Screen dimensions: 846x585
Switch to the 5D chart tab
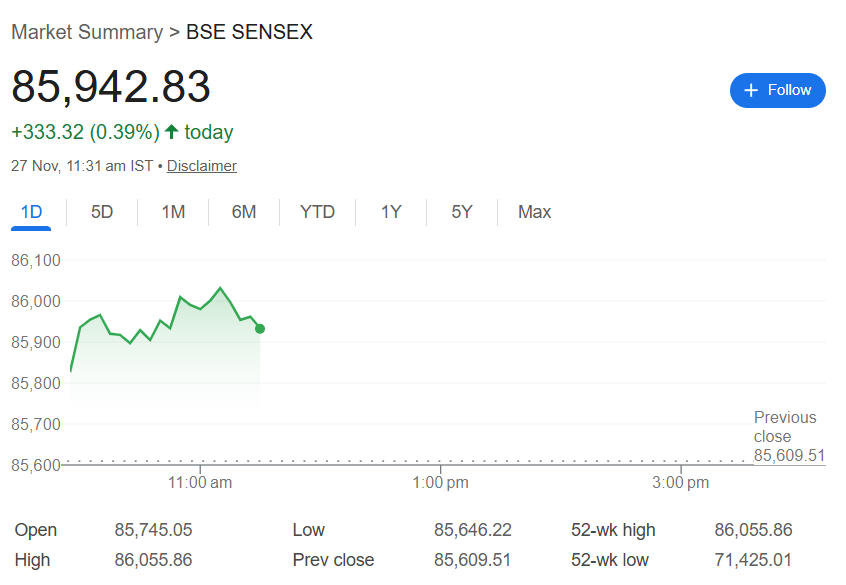coord(102,212)
